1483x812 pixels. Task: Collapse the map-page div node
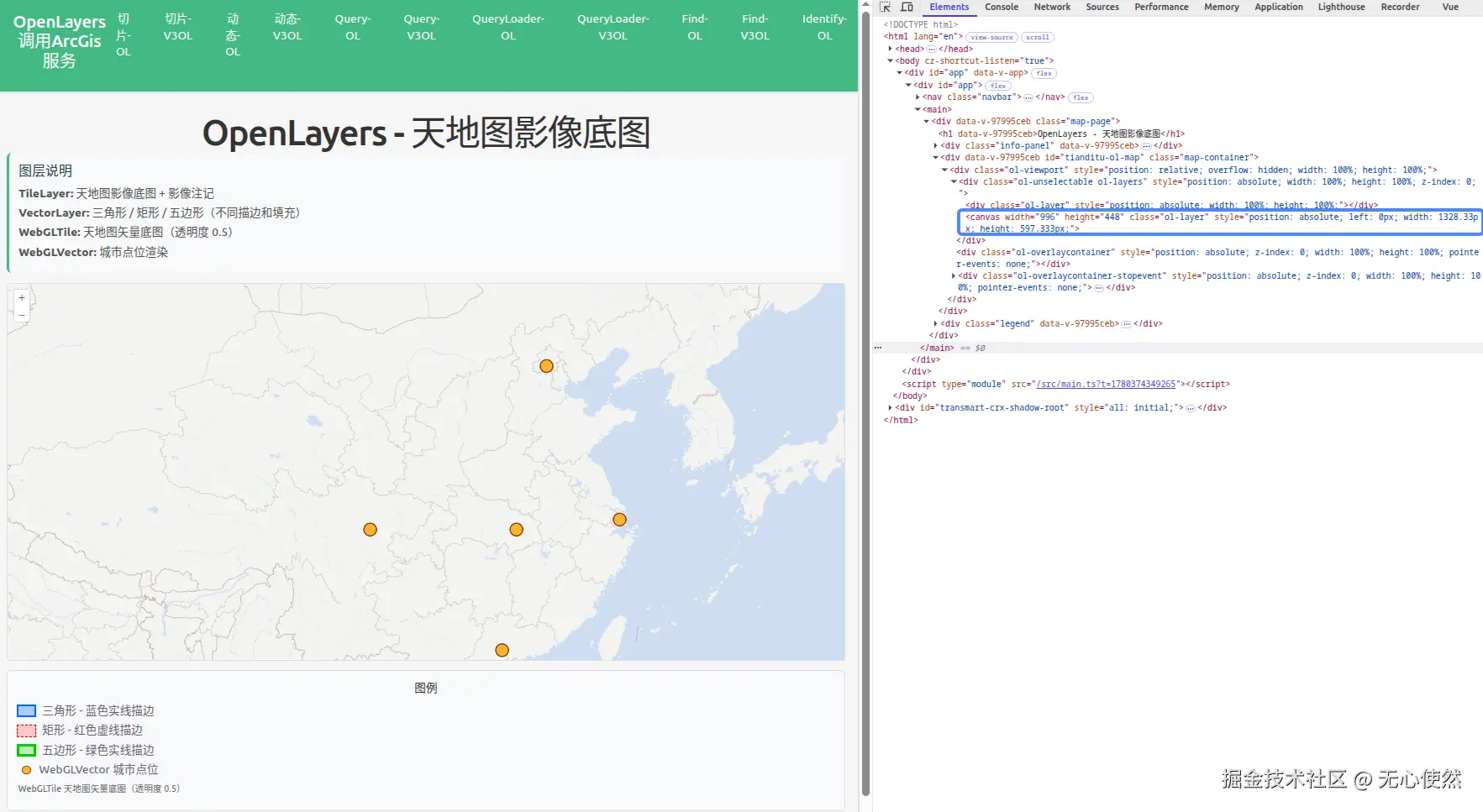927,122
